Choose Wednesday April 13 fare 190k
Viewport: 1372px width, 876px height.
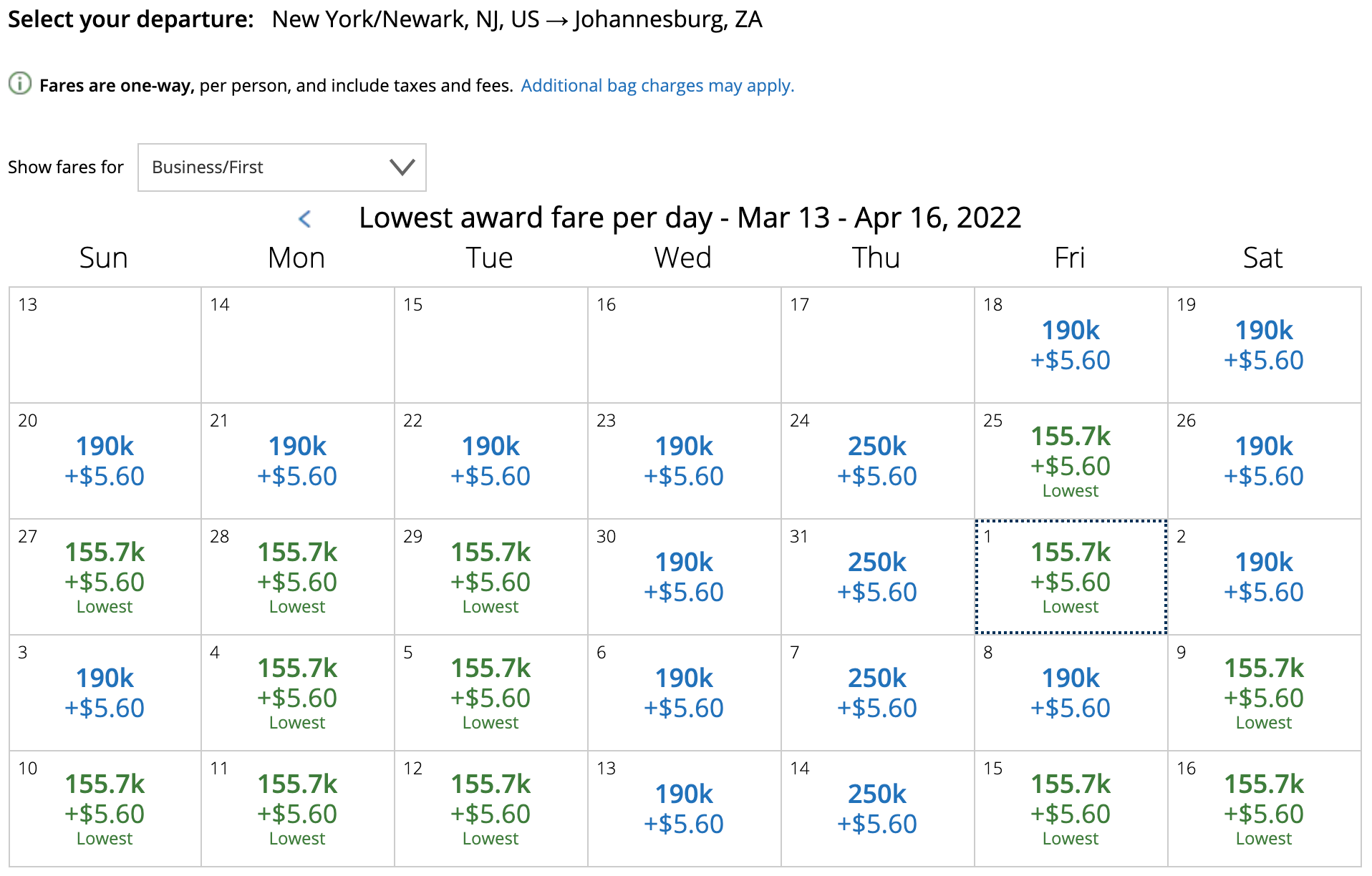point(684,809)
